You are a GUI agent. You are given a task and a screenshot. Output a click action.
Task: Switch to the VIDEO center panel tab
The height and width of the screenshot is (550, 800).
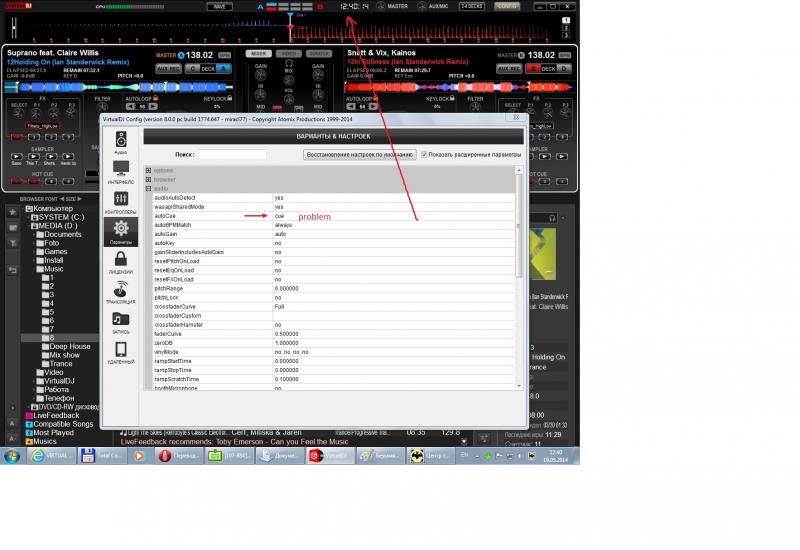click(x=289, y=54)
